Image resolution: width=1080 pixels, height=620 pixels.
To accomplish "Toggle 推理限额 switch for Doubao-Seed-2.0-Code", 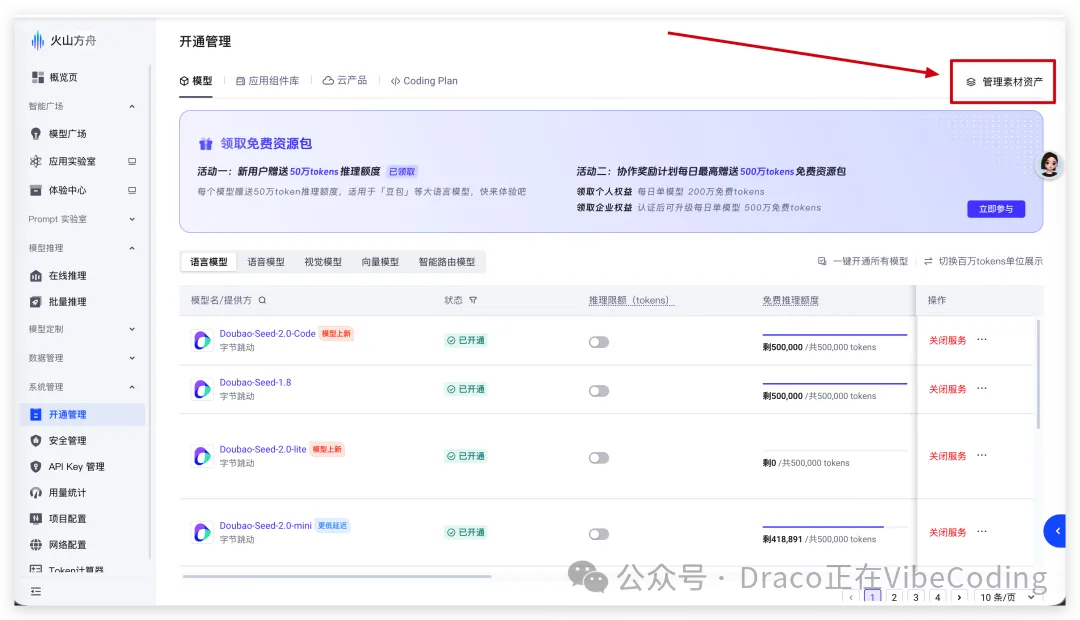I will click(x=599, y=342).
